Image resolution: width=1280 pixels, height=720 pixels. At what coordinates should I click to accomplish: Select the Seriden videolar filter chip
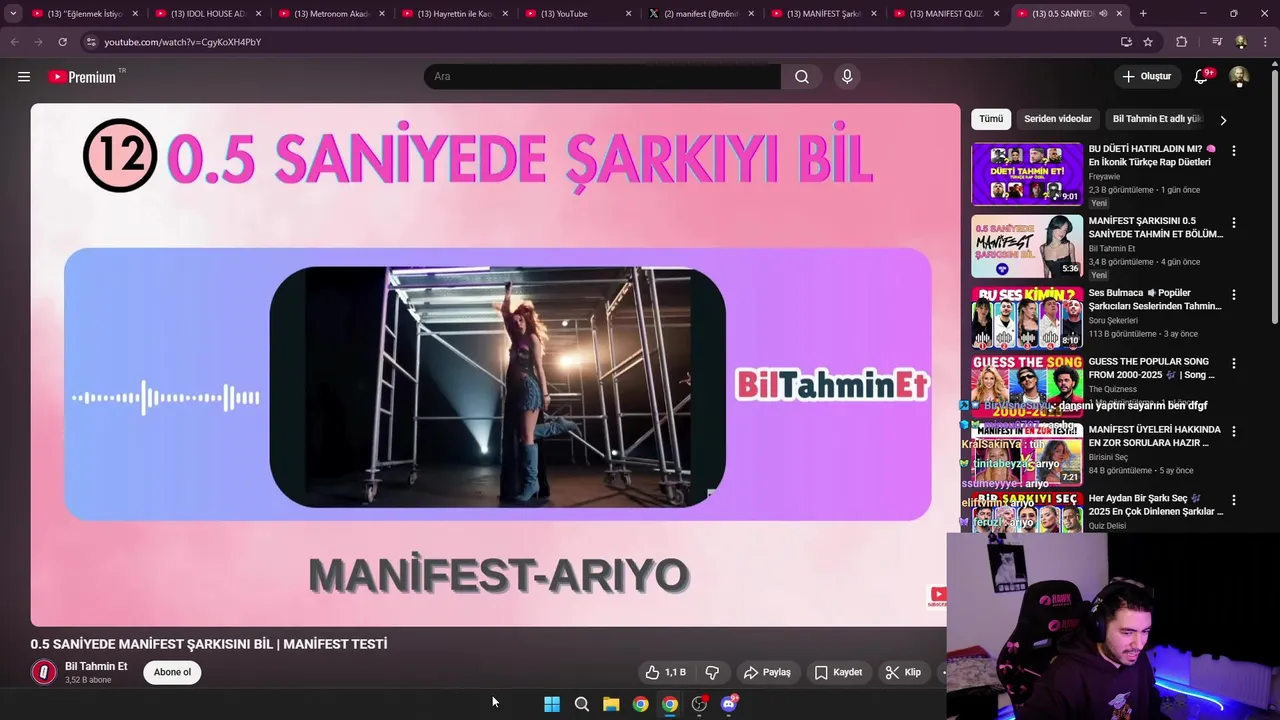[x=1058, y=119]
